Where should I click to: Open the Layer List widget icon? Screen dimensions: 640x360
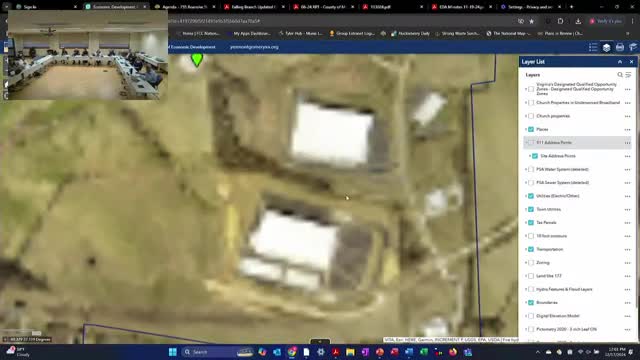pos(607,47)
